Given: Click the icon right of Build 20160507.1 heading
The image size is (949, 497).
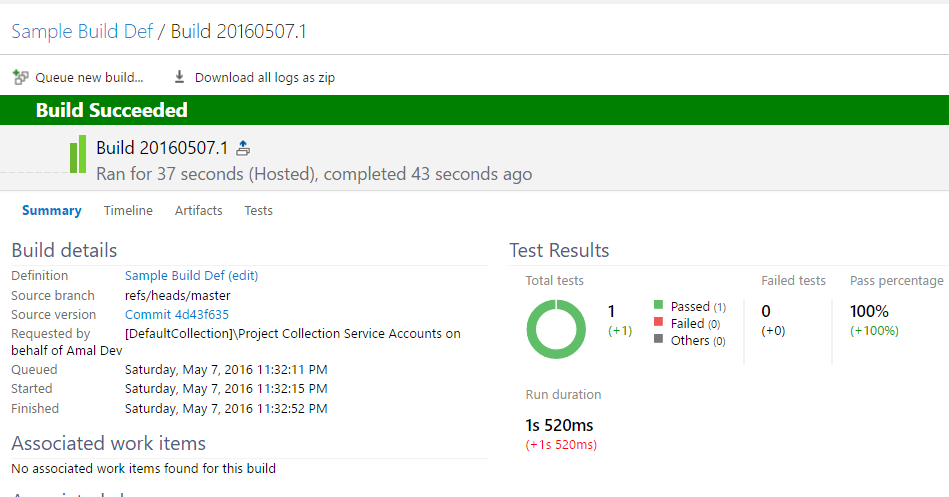Looking at the screenshot, I should point(243,149).
